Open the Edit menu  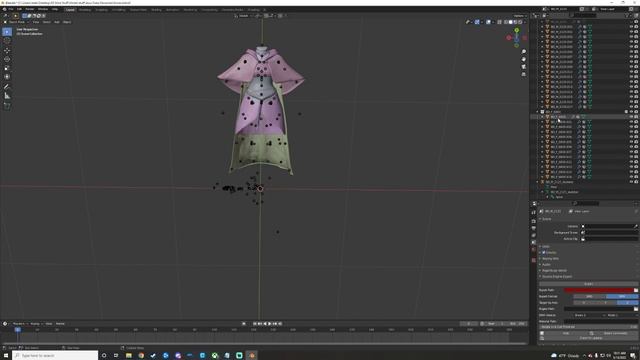point(19,9)
